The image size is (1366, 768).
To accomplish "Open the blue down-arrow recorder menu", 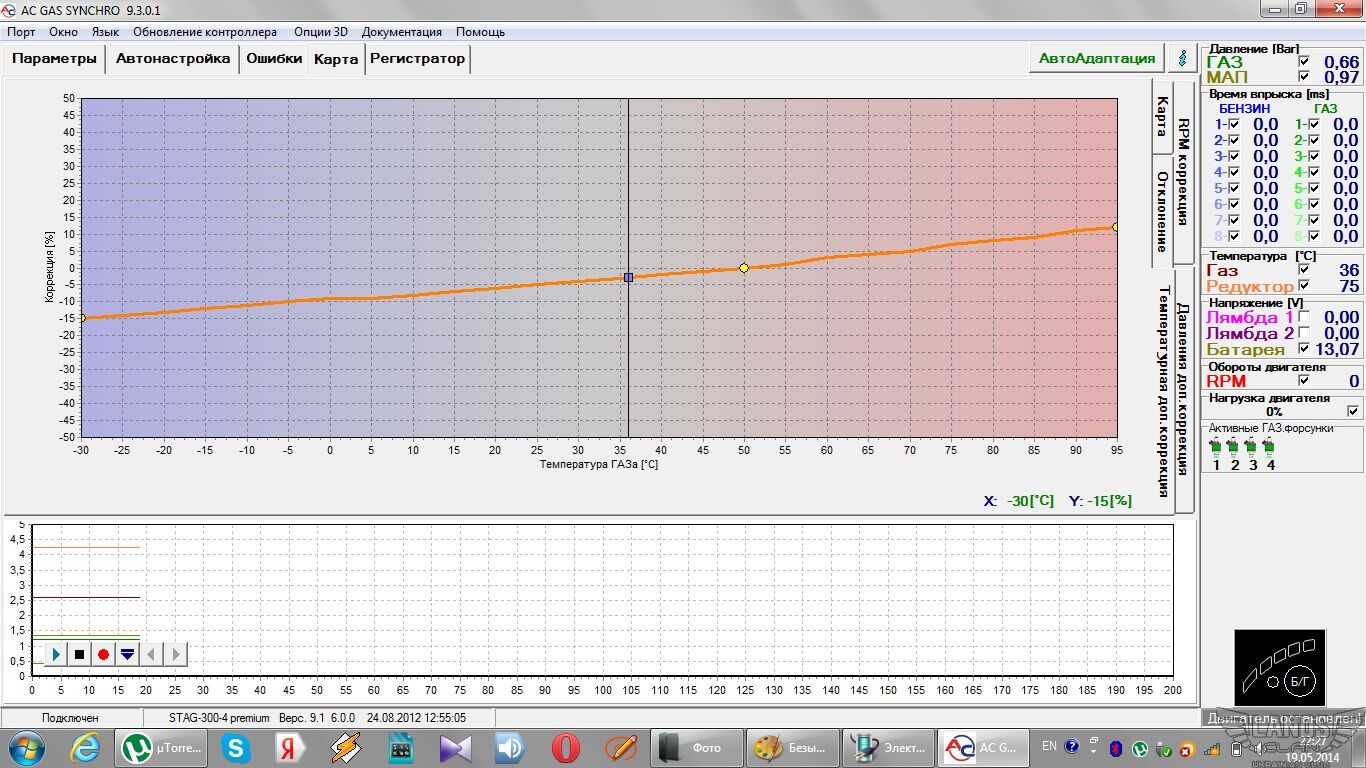I will (127, 655).
